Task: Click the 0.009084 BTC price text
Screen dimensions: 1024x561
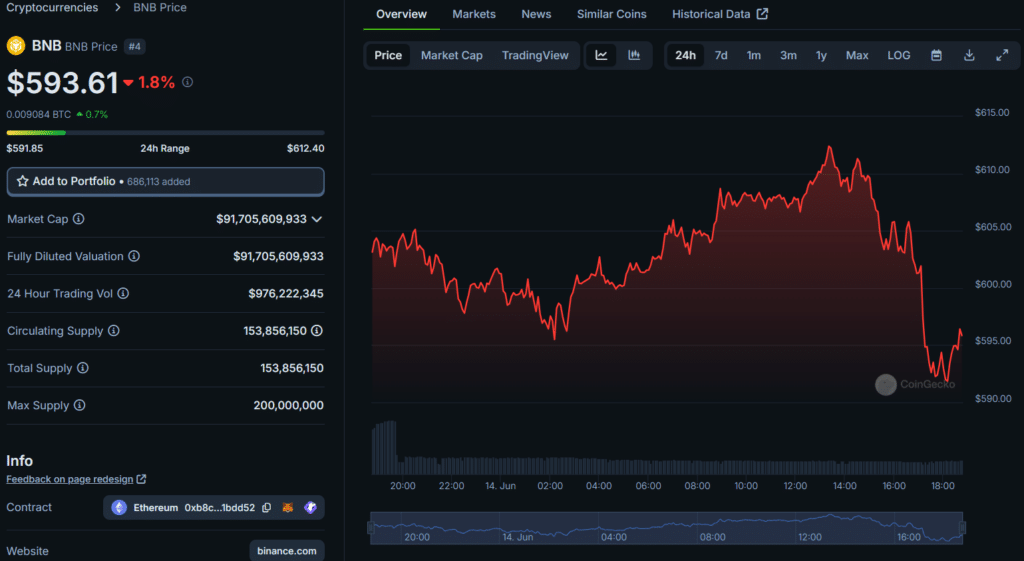Action: [39, 114]
